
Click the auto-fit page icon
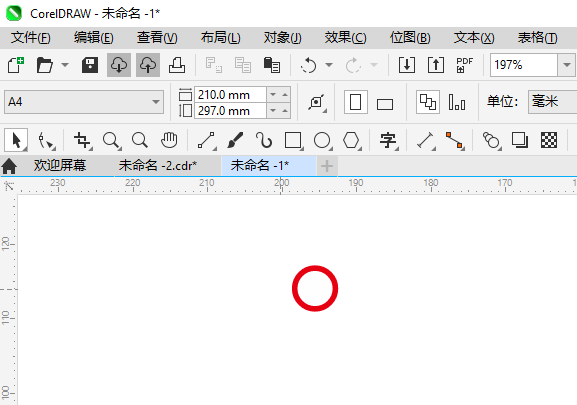[317, 102]
